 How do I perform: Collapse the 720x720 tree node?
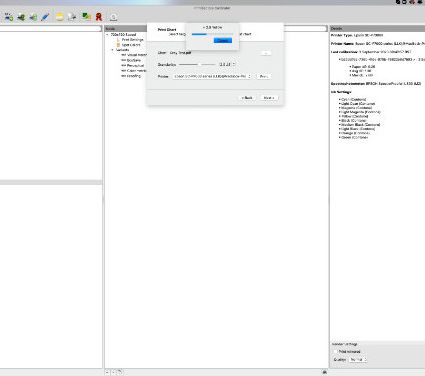[x=107, y=35]
